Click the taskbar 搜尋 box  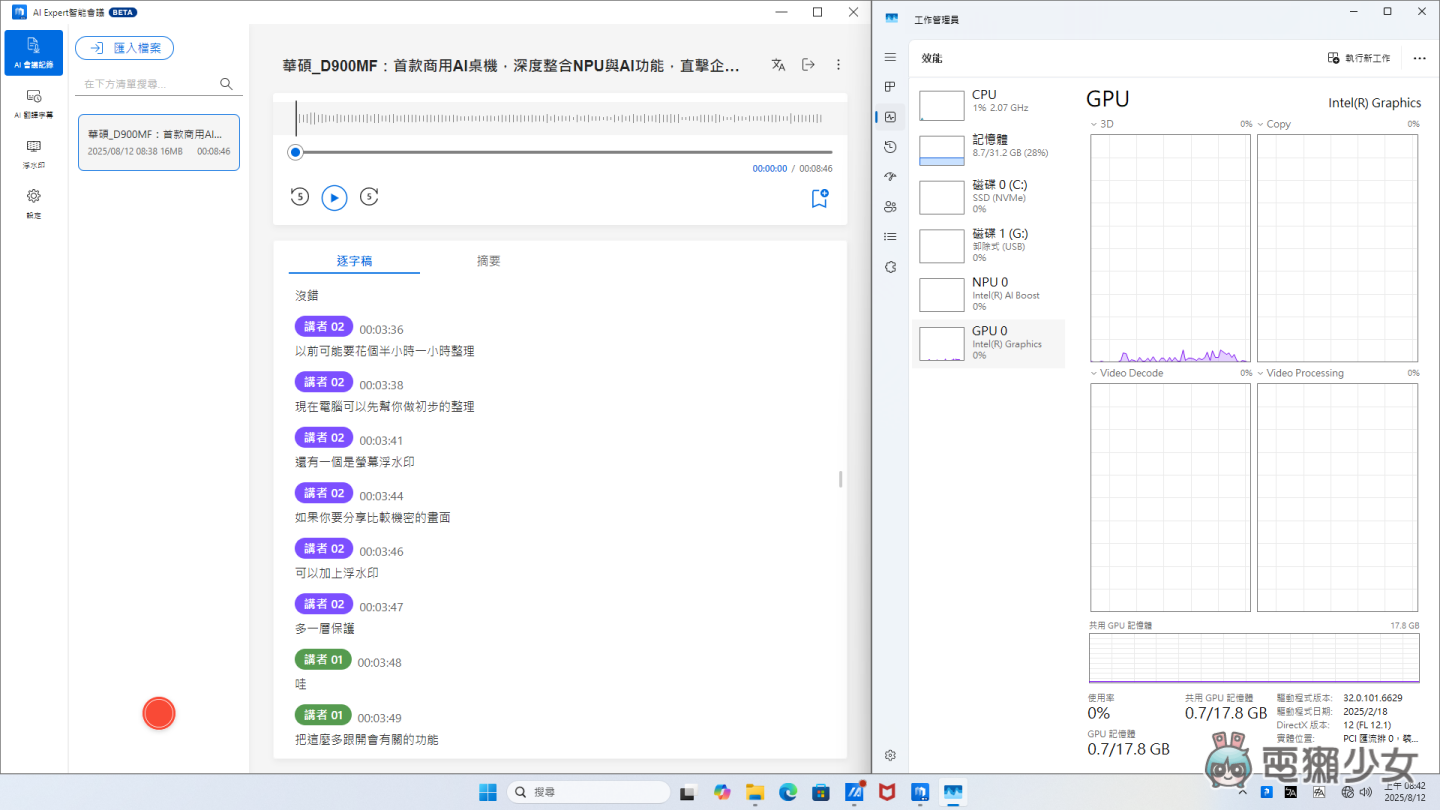tap(588, 792)
